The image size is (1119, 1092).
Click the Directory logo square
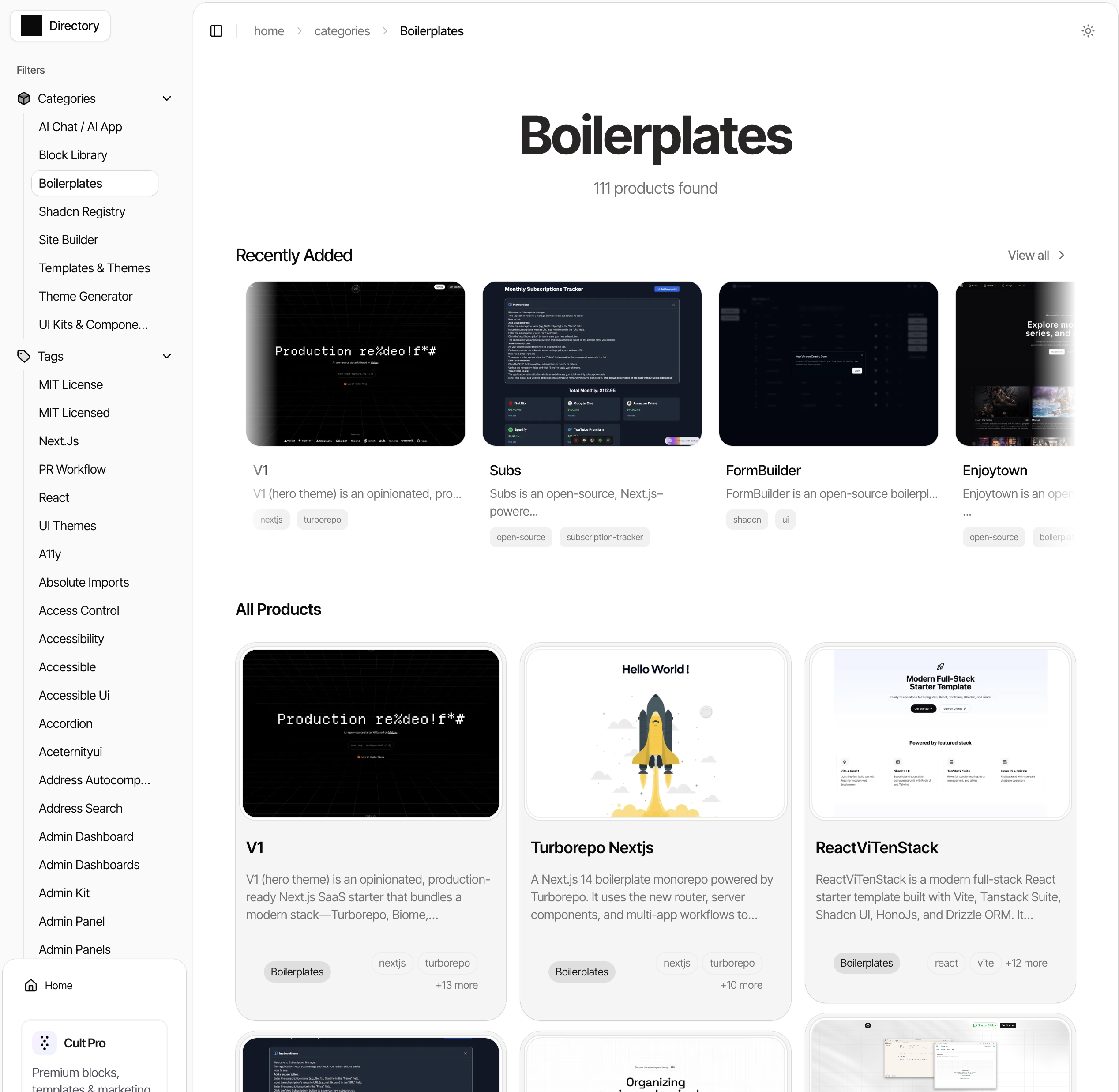31,26
